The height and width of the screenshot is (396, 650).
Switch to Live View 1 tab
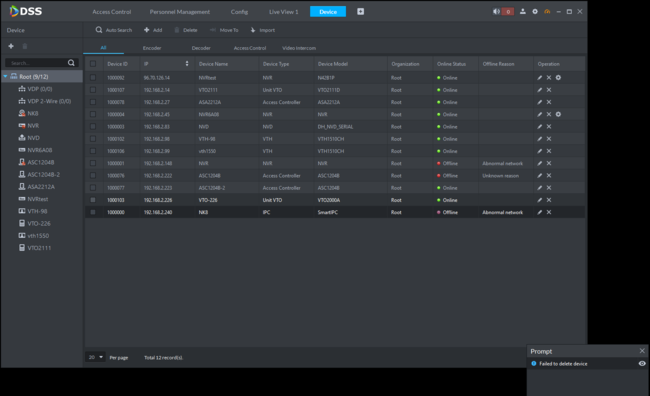[x=284, y=12]
